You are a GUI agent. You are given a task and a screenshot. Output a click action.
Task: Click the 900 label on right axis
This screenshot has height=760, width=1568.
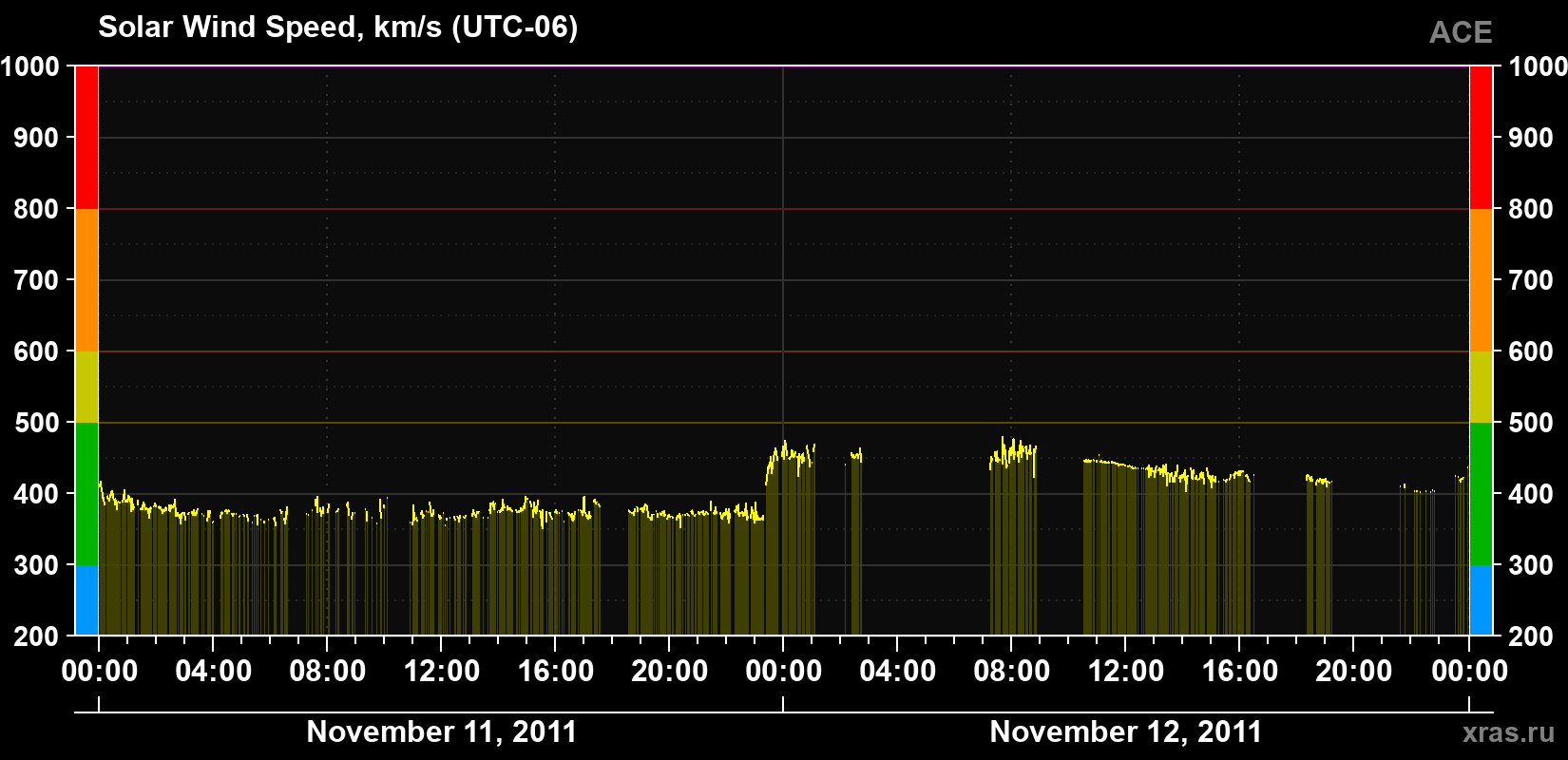click(x=1531, y=138)
